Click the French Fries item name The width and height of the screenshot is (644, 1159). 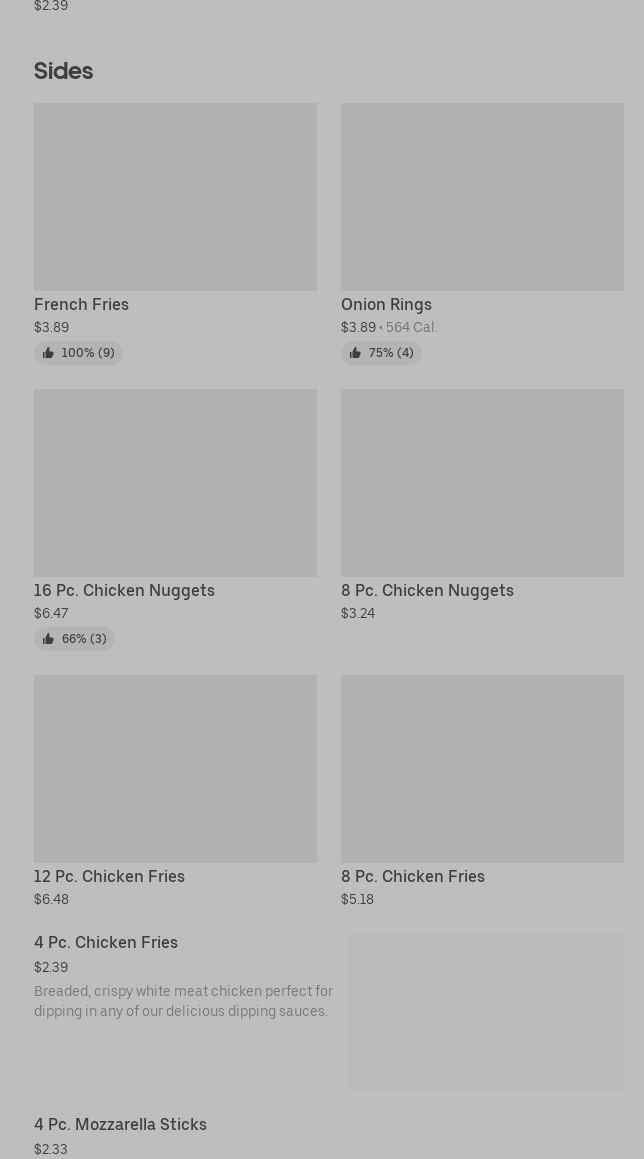81,304
